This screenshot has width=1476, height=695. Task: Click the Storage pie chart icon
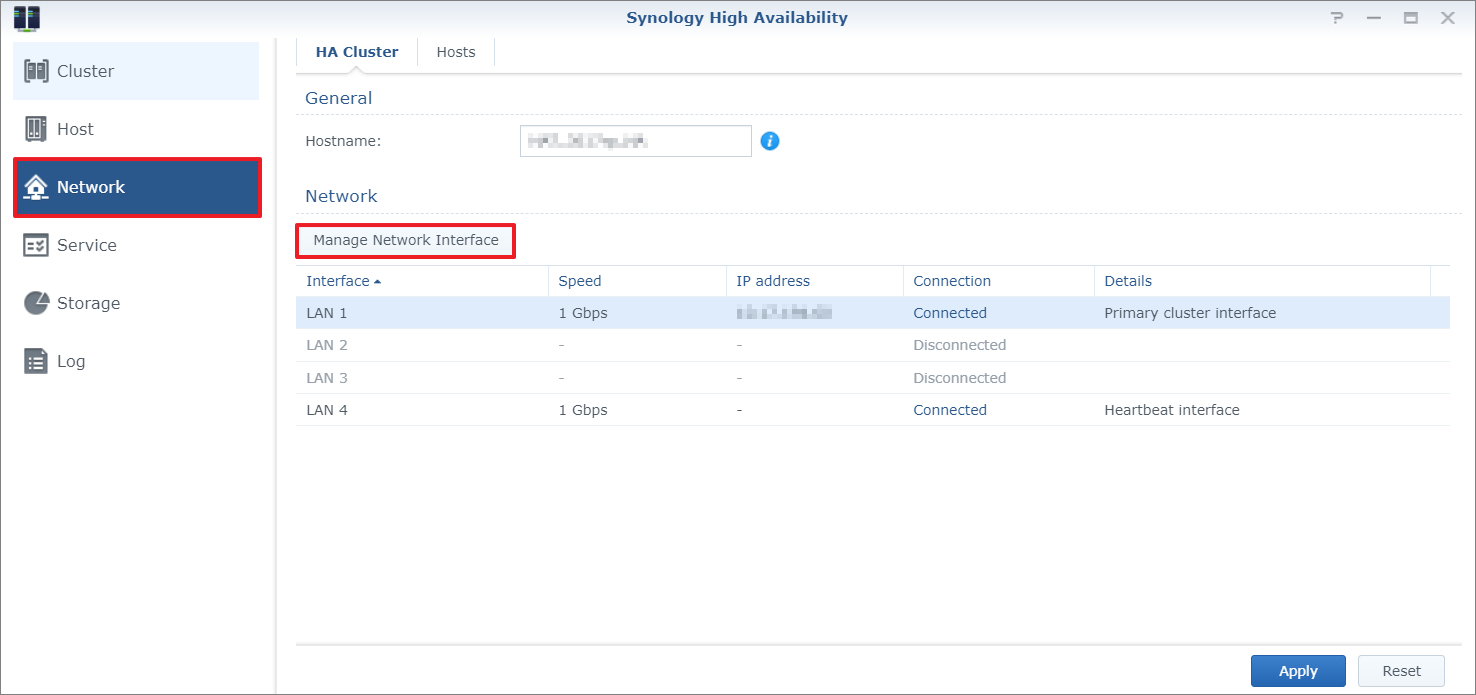[x=36, y=303]
